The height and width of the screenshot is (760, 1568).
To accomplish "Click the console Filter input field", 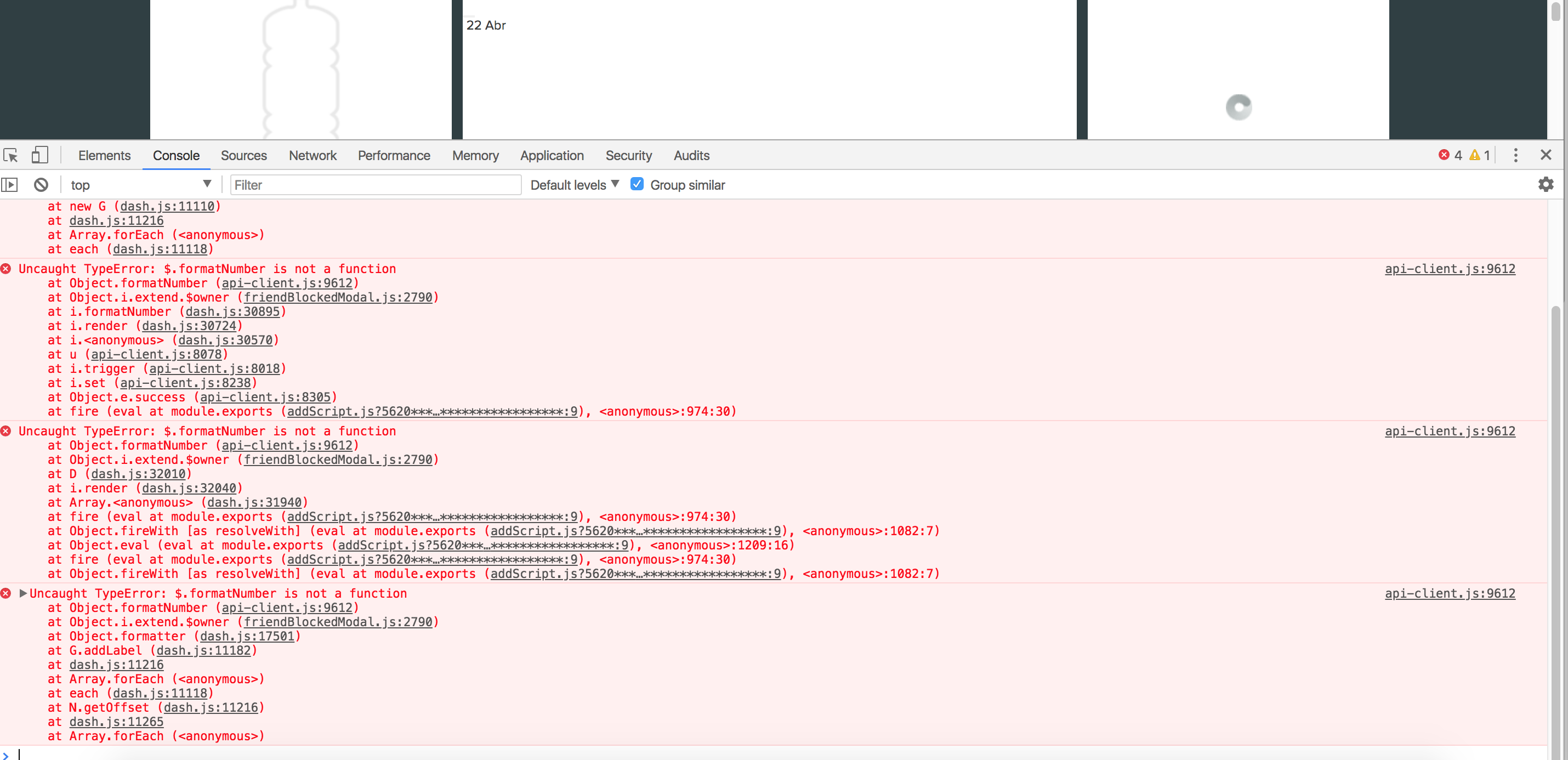I will (375, 185).
